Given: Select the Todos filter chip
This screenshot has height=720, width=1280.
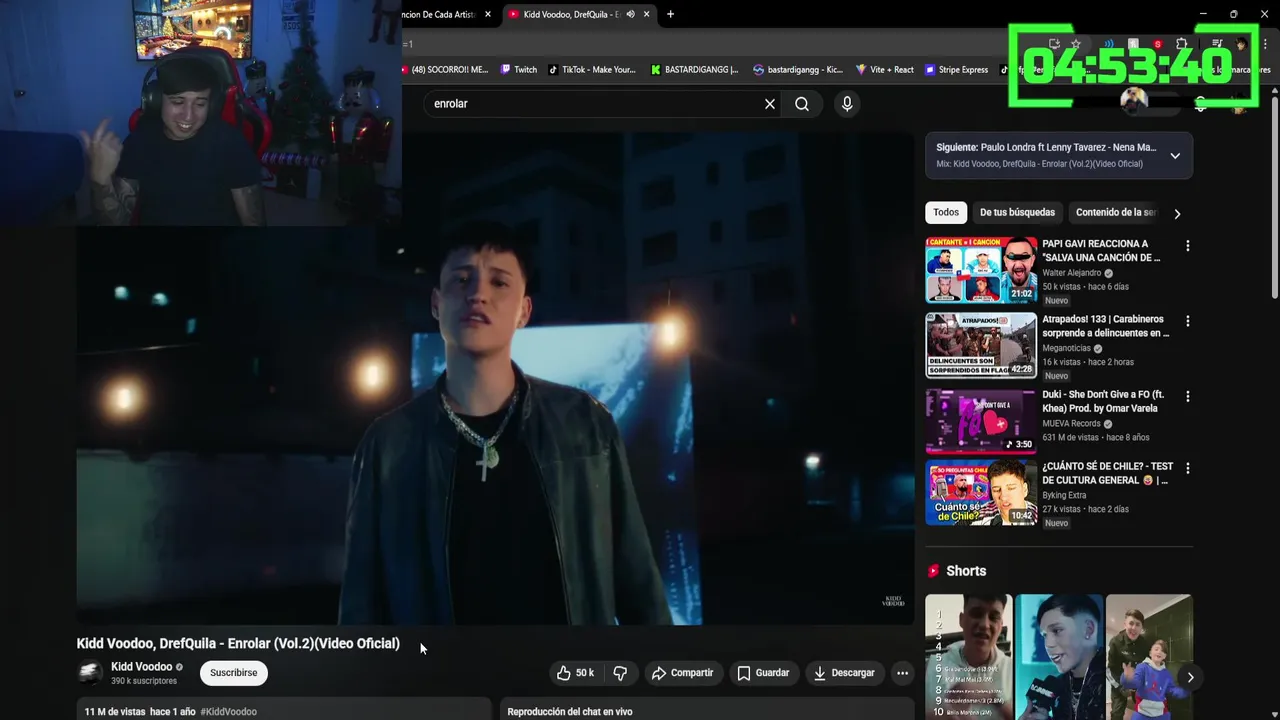Looking at the screenshot, I should click(946, 212).
